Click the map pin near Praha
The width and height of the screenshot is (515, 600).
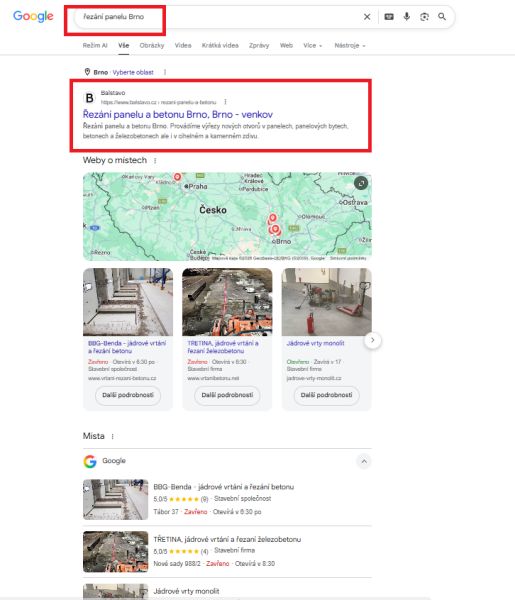[x=177, y=177]
